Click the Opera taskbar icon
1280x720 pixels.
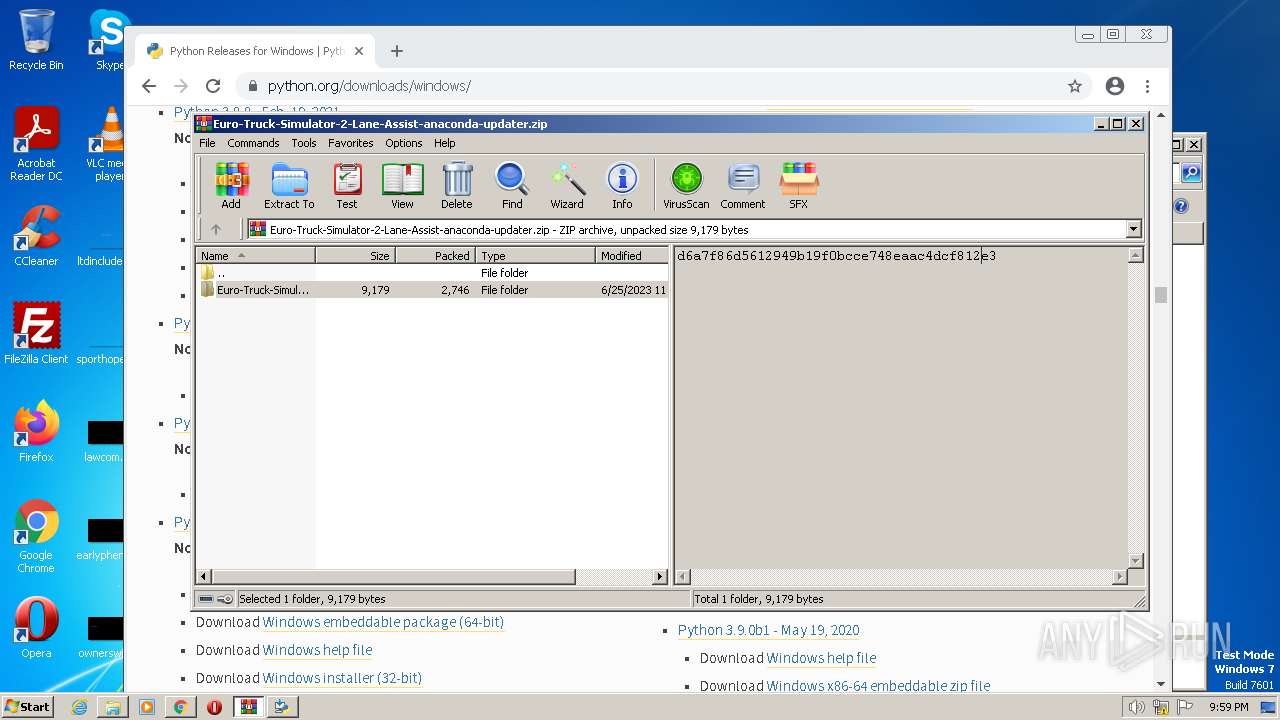[x=214, y=707]
